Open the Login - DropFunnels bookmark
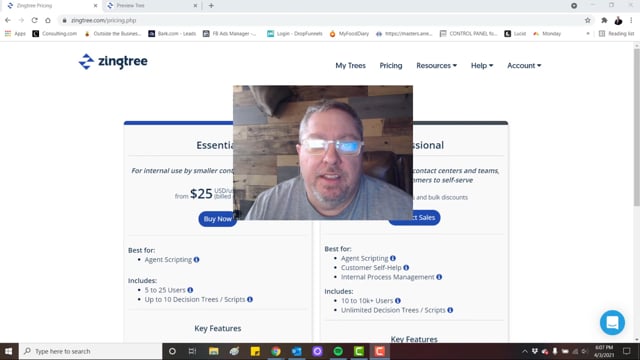The image size is (640, 360). tap(295, 34)
